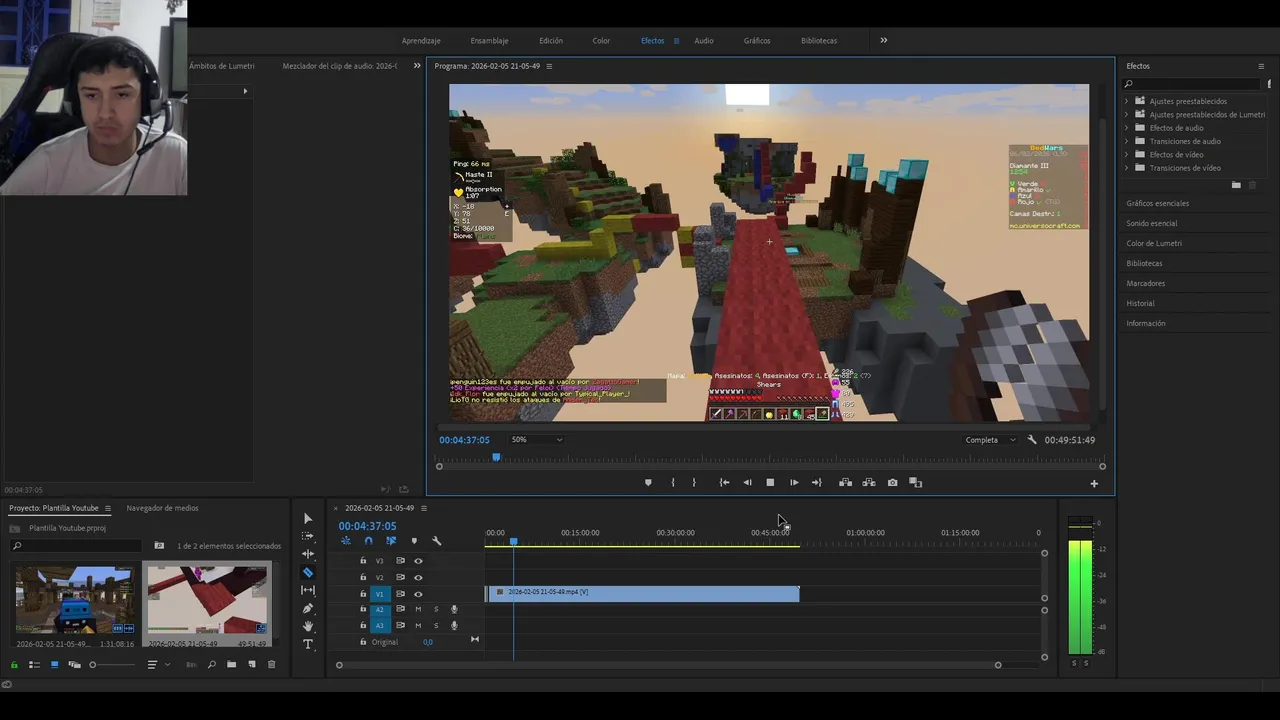
Task: Hide track V2 with eye icon
Action: coord(418,577)
